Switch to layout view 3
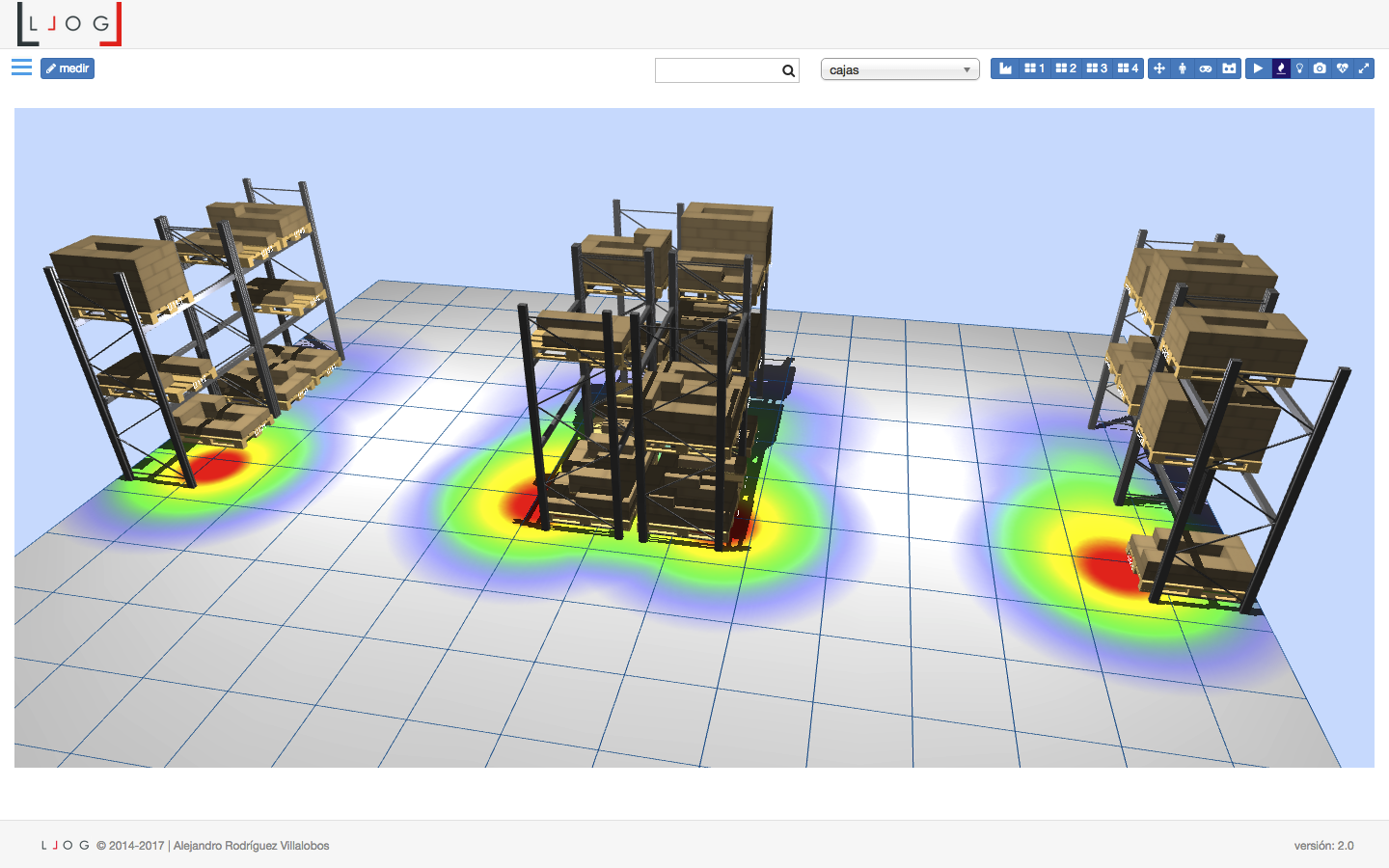The height and width of the screenshot is (868, 1389). [1097, 68]
